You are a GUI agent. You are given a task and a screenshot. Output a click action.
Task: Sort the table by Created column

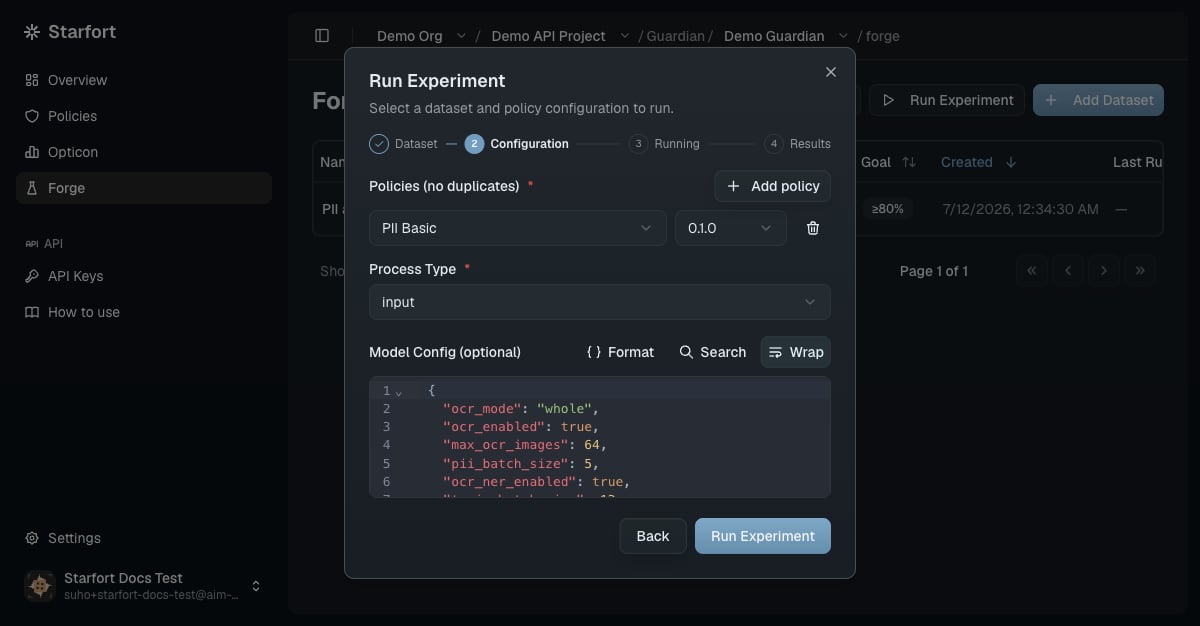979,162
